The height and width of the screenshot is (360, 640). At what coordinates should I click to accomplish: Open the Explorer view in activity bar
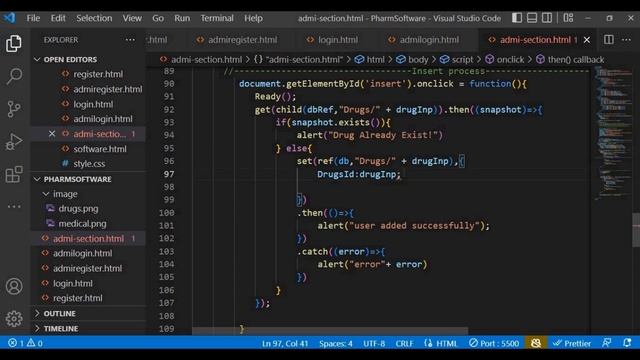[x=14, y=43]
